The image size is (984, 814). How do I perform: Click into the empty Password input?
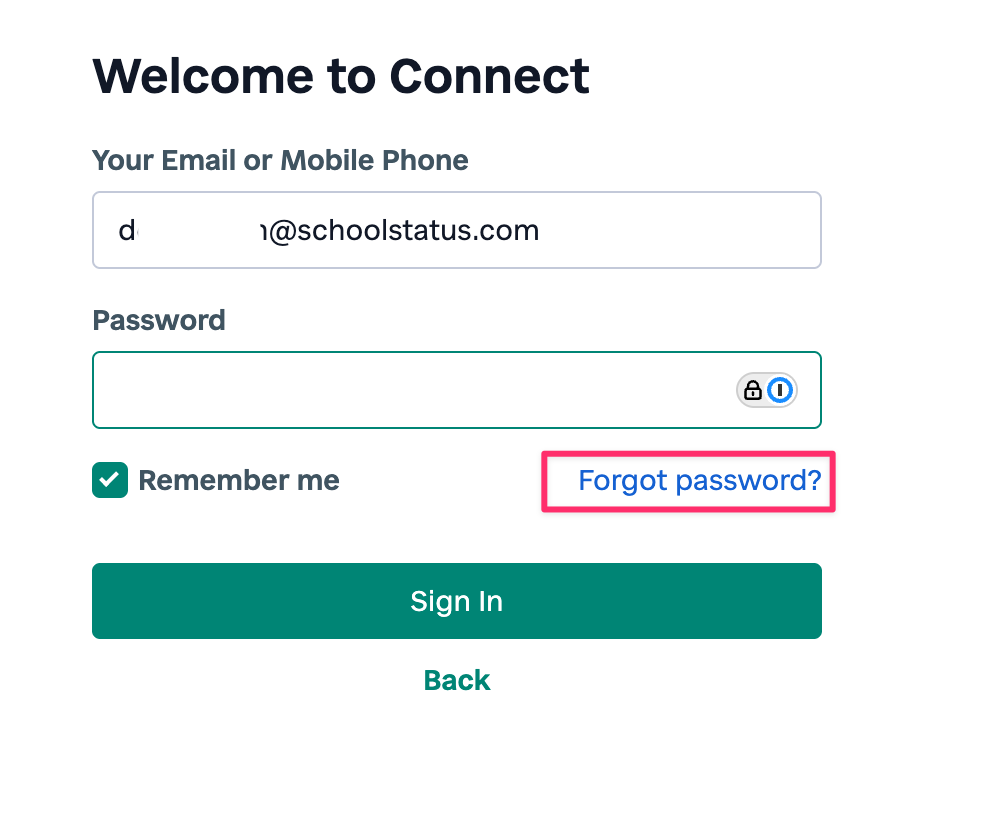tap(400, 390)
